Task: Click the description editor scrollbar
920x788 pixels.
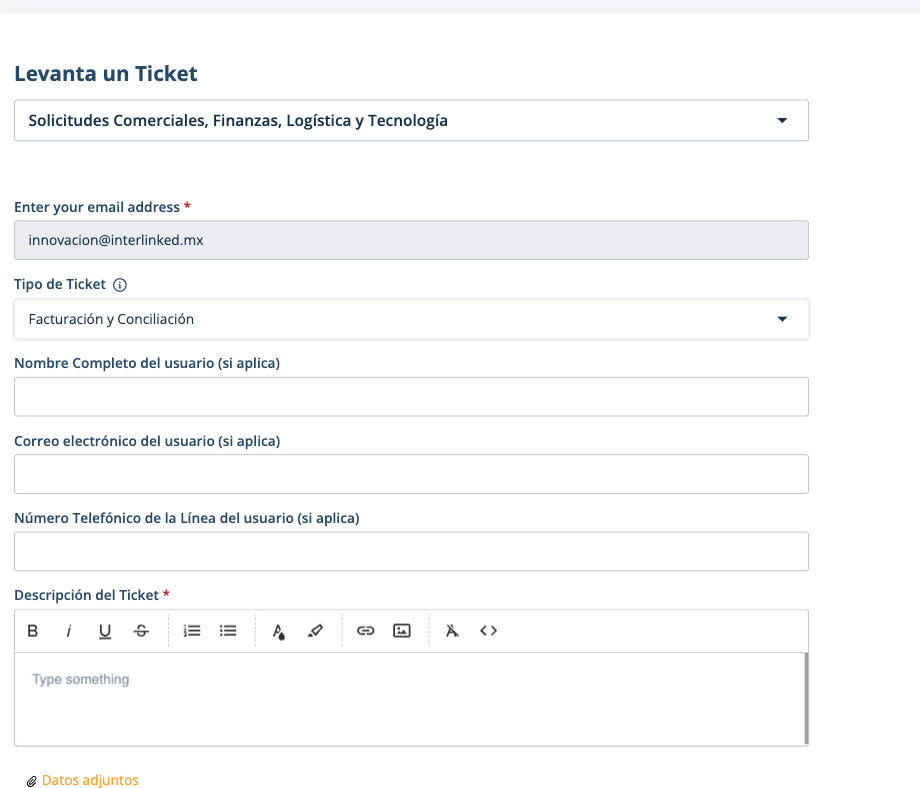Action: point(806,698)
